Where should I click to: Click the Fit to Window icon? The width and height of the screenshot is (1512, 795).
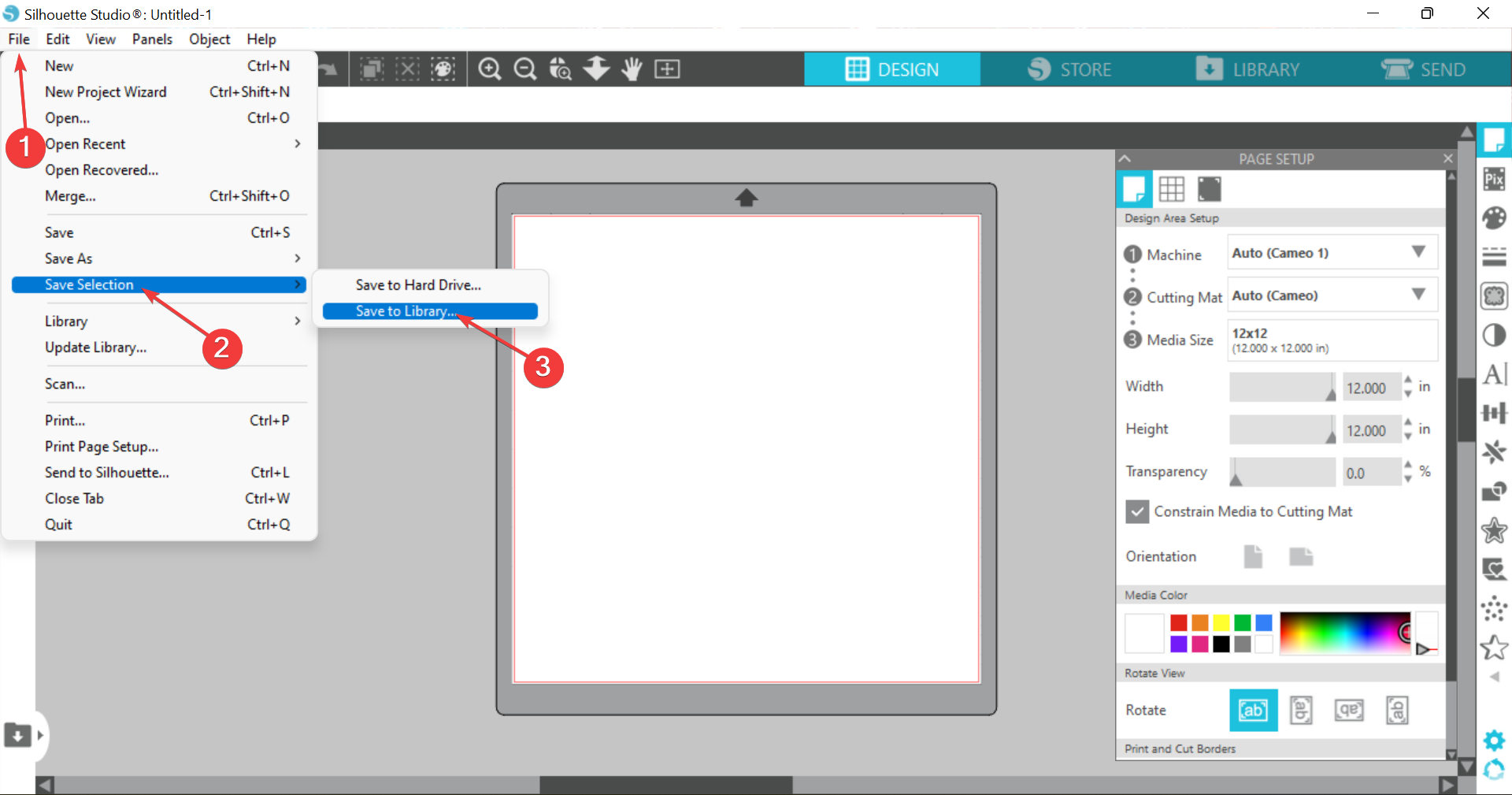click(667, 69)
